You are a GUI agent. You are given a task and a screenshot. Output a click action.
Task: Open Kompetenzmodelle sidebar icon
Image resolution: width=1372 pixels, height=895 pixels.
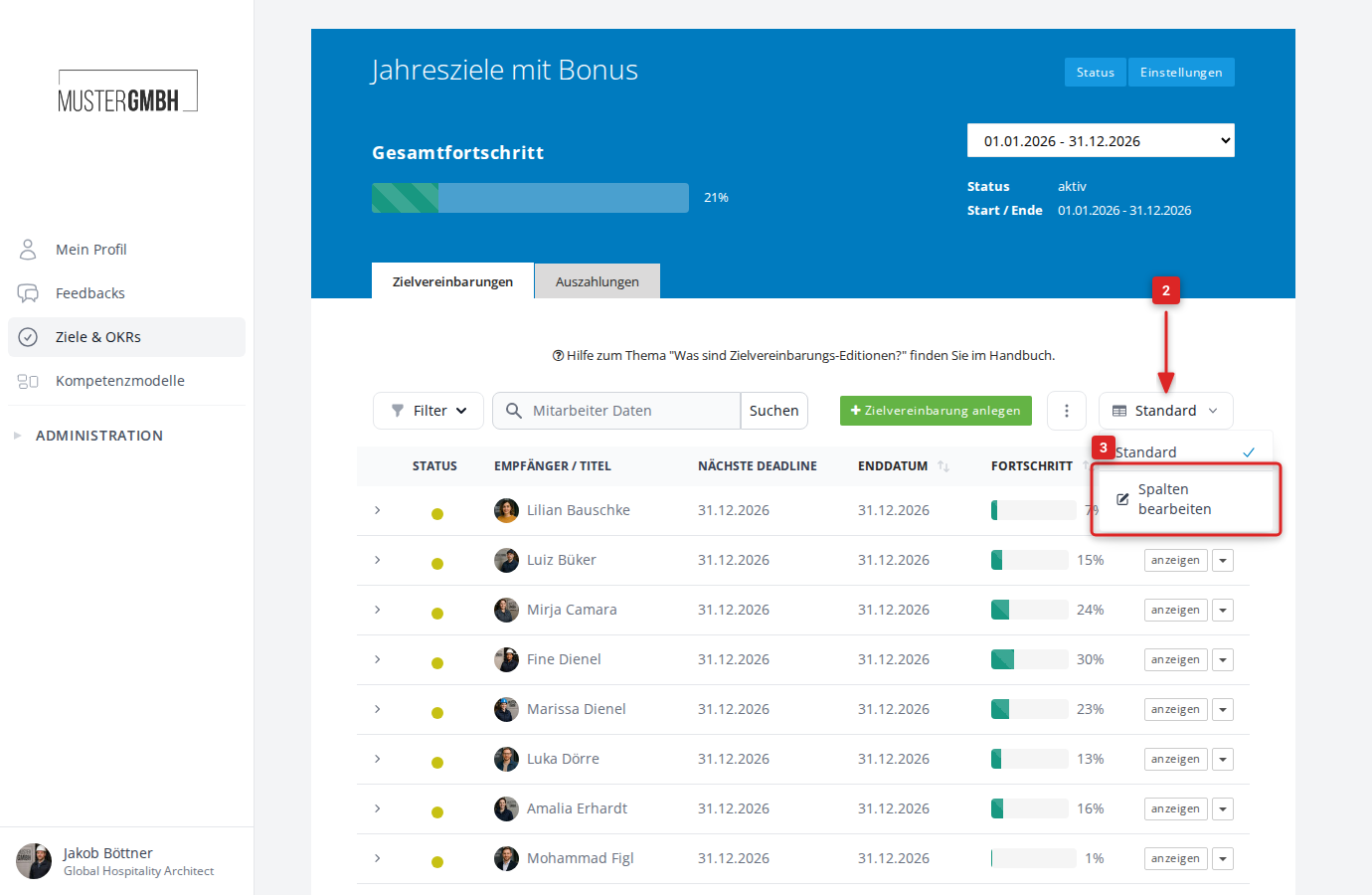tap(28, 381)
